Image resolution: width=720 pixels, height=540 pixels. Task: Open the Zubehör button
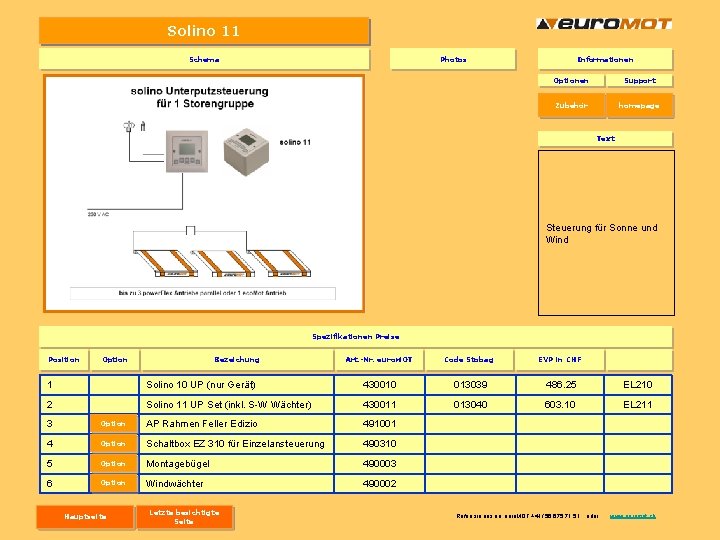571,105
